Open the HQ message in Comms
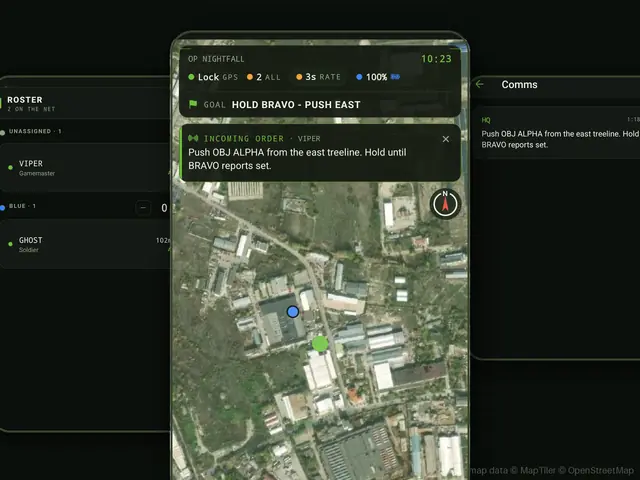 pos(556,133)
